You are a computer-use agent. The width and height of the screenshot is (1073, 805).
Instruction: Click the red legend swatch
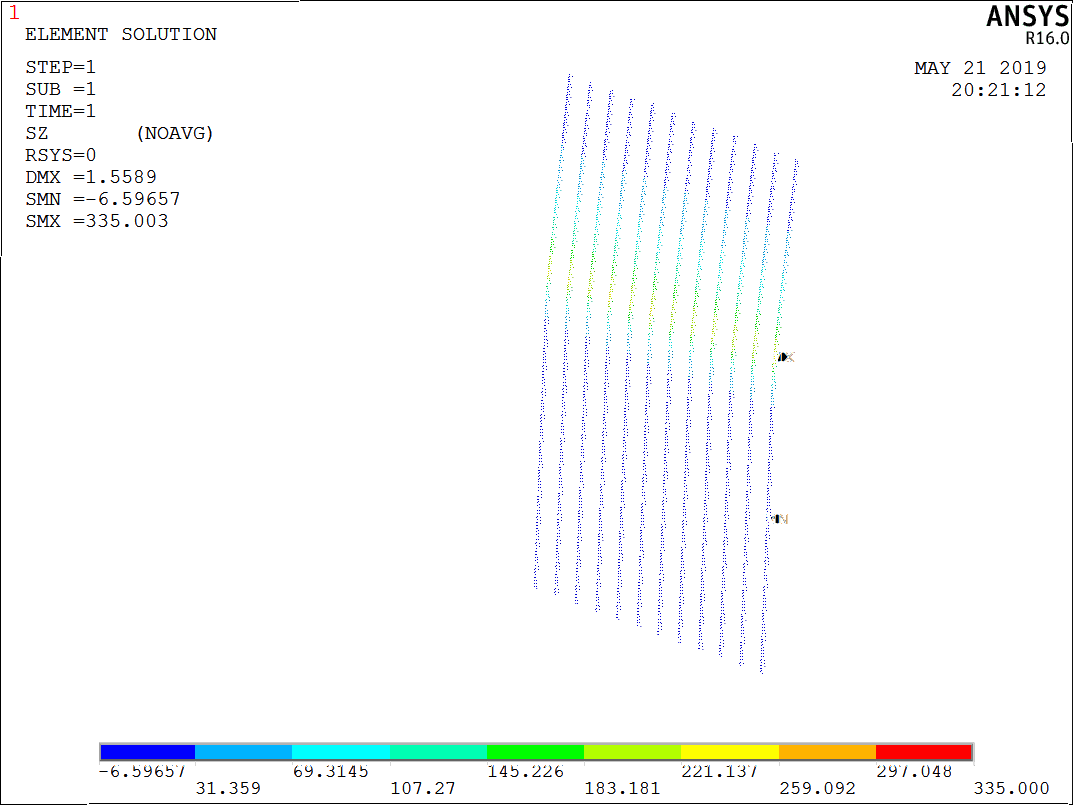click(924, 752)
